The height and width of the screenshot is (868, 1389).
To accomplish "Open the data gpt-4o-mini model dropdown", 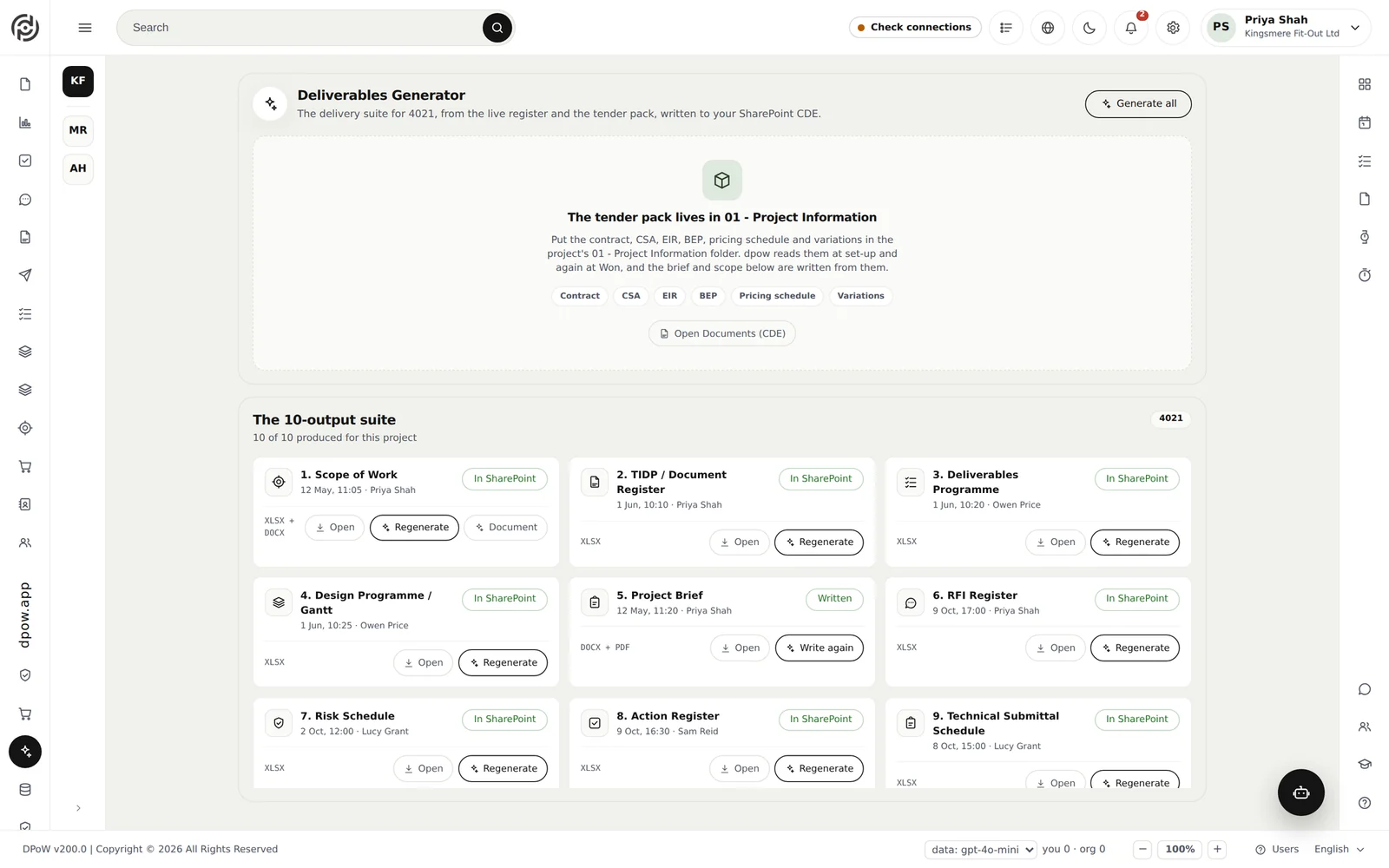I will tap(981, 850).
